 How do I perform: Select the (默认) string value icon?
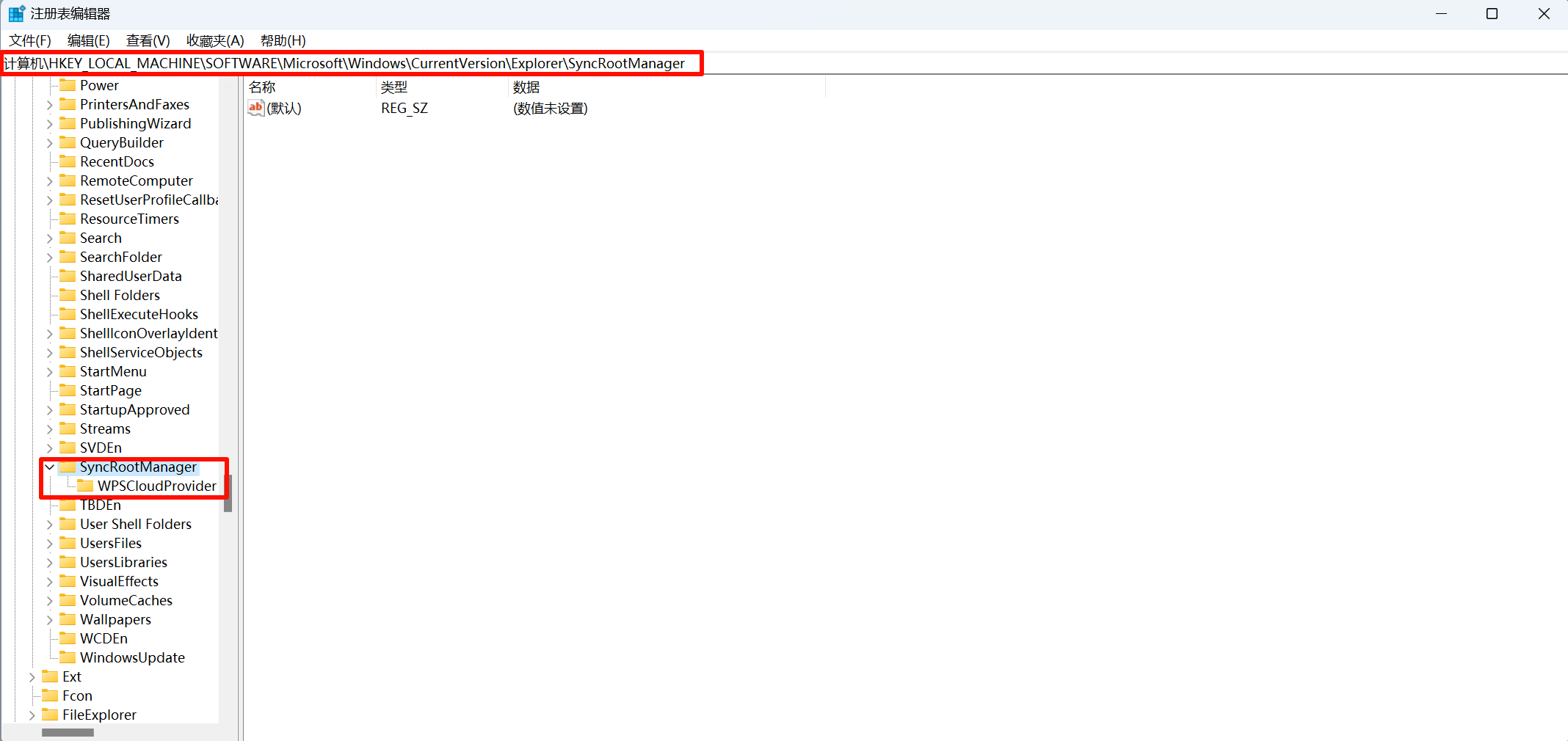tap(255, 108)
